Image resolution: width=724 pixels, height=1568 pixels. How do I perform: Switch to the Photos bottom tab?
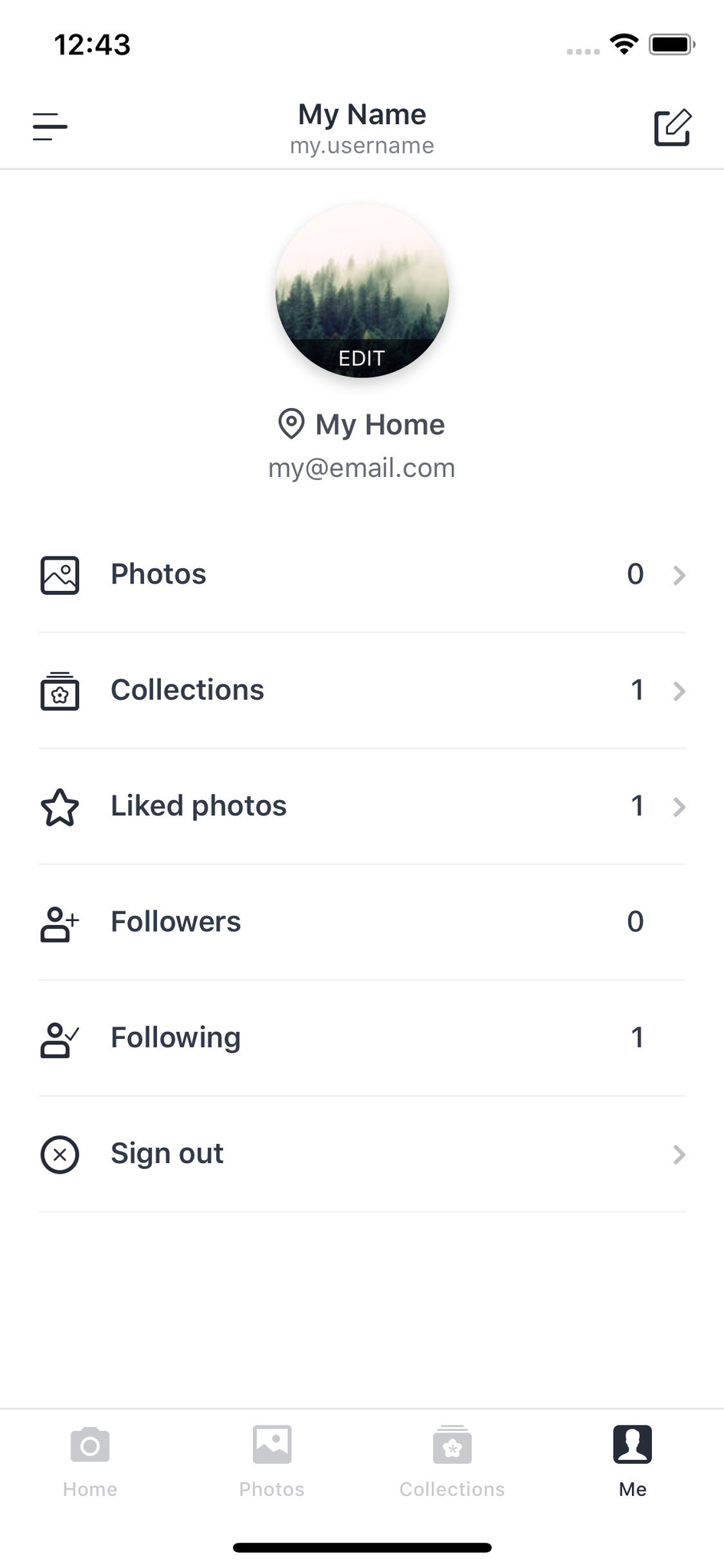coord(272,1461)
